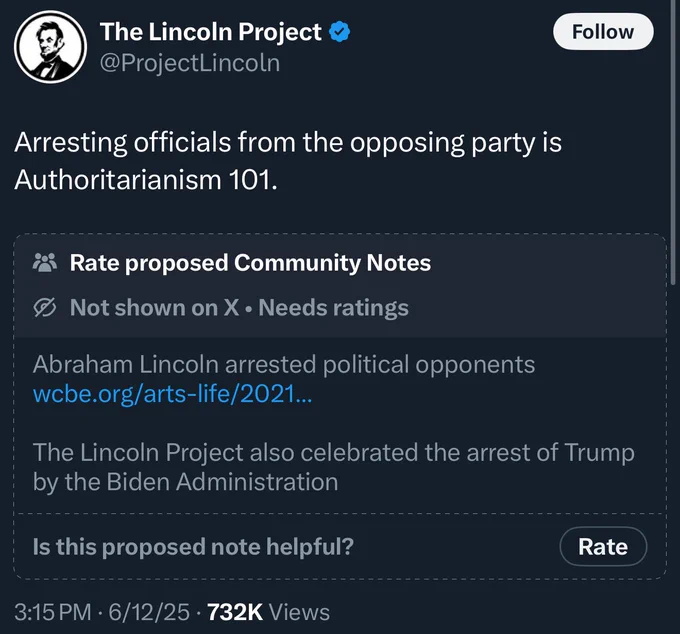Image resolution: width=680 pixels, height=634 pixels.
Task: Click the Not shown on X status text
Action: pyautogui.click(x=155, y=308)
